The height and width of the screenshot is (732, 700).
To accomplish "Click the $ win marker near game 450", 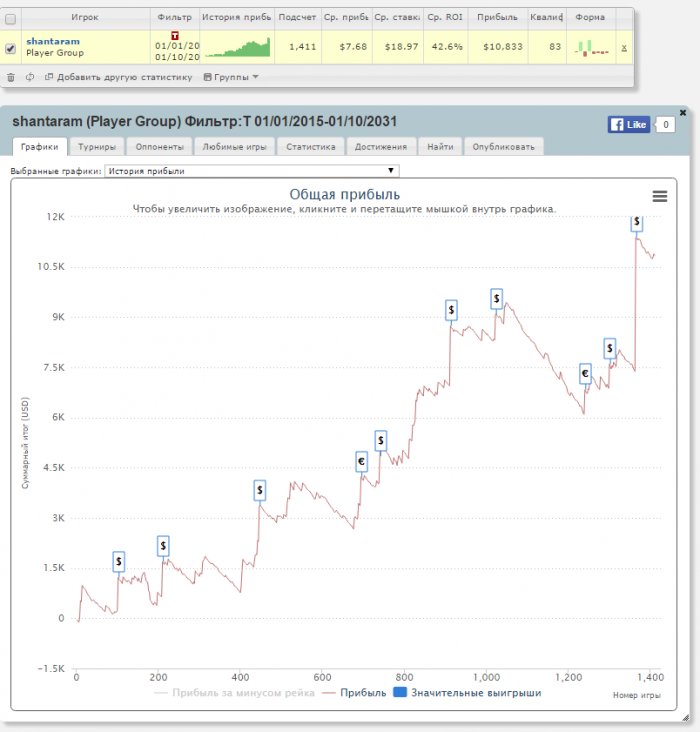I will pos(260,491).
